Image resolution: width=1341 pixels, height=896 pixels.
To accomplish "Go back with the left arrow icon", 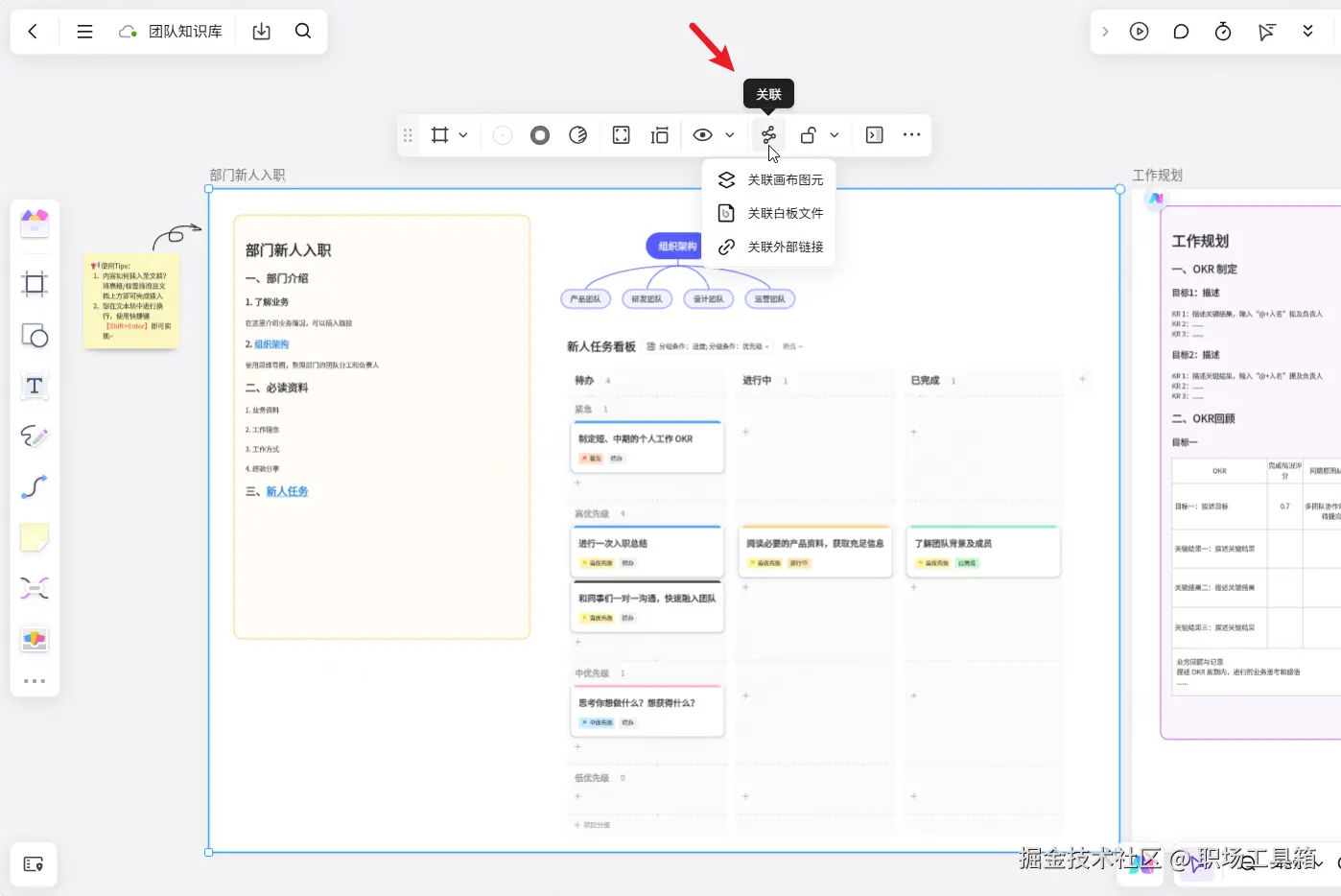I will pyautogui.click(x=33, y=32).
